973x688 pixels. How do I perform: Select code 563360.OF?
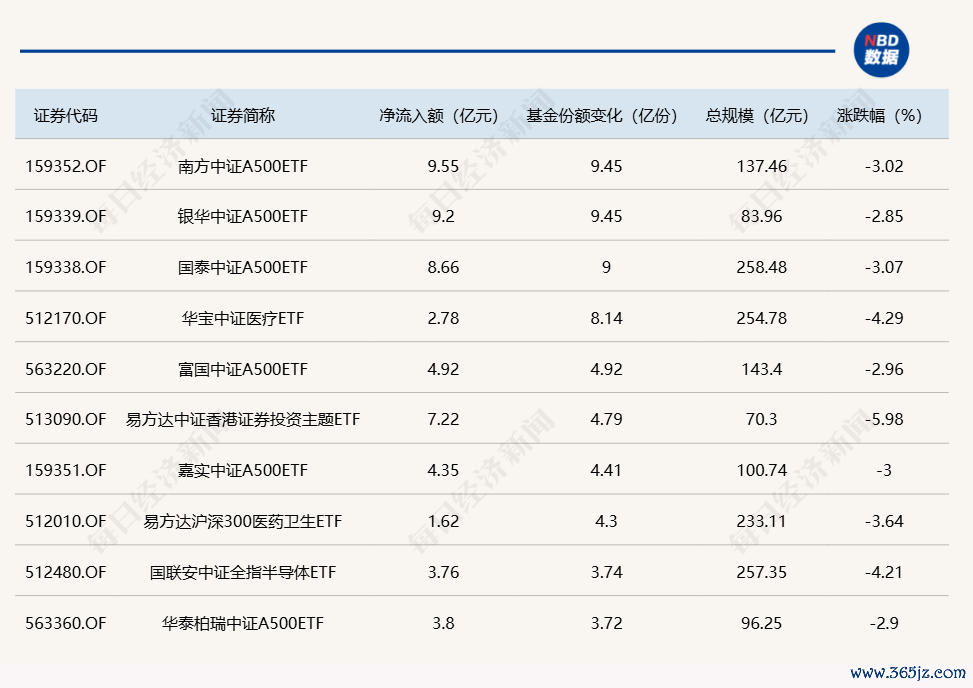coord(66,623)
